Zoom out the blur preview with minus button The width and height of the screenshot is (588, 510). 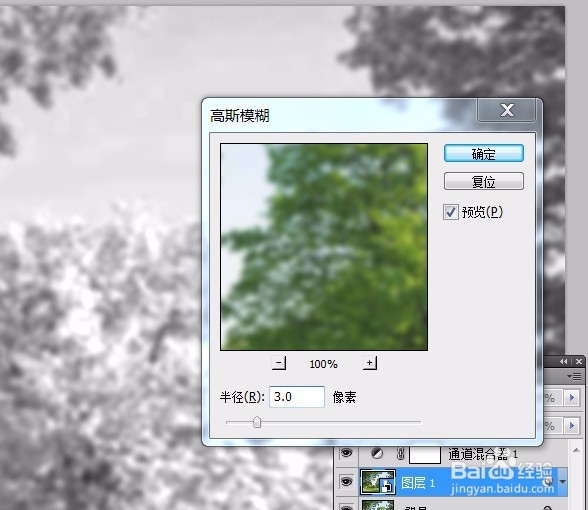pos(278,363)
